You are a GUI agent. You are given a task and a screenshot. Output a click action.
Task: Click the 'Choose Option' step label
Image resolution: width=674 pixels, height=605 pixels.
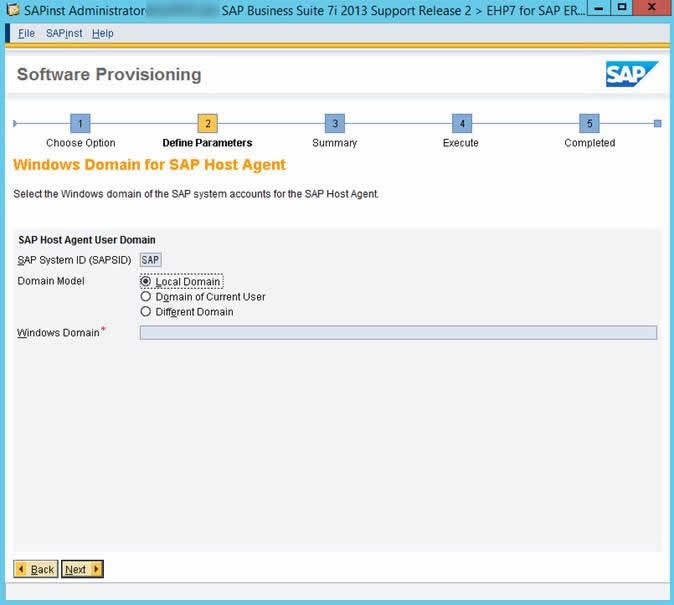(81, 143)
